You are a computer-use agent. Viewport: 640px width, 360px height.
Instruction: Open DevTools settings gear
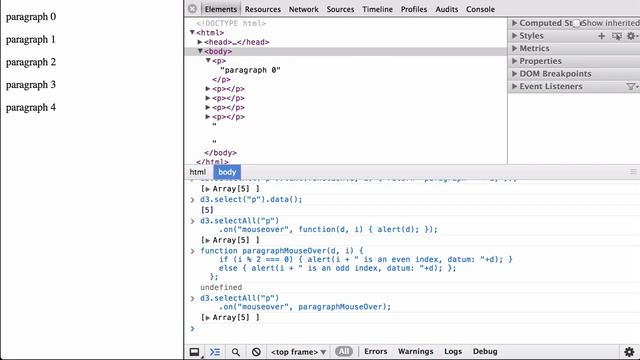pyautogui.click(x=629, y=351)
